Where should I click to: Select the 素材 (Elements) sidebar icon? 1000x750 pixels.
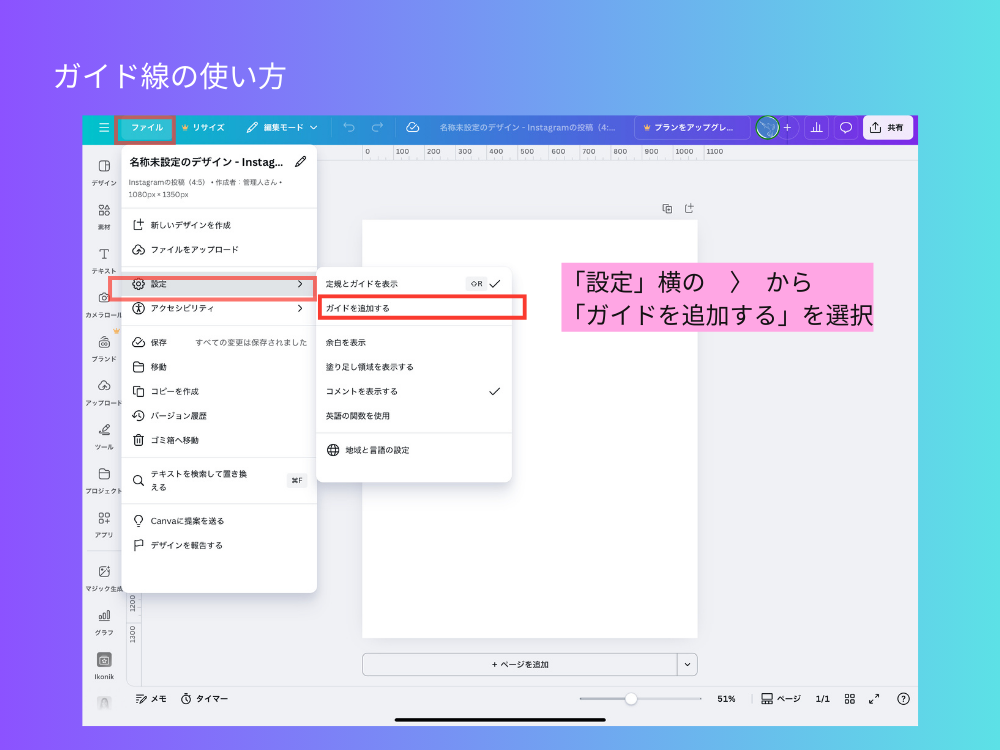click(102, 214)
